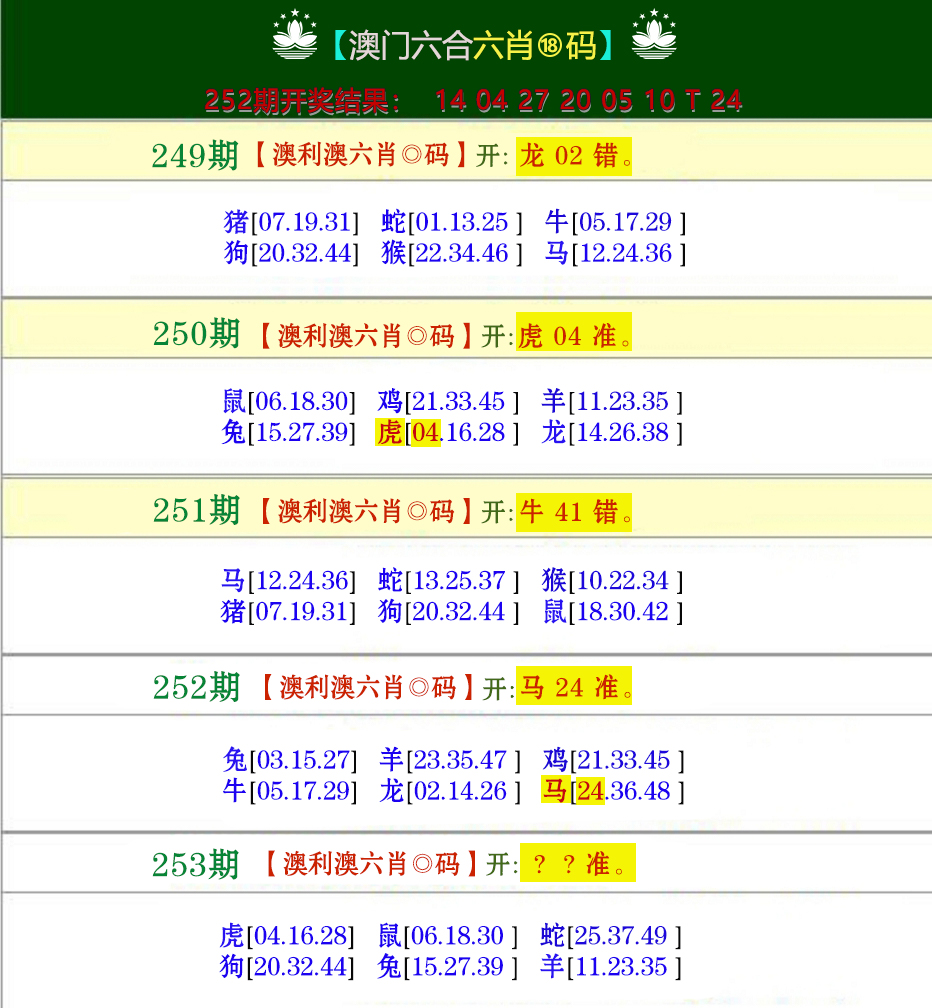
Task: Select 狗[20.32.44] in period 249
Action: pyautogui.click(x=291, y=253)
